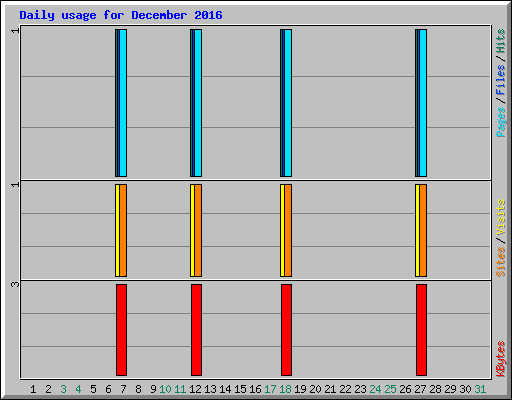The width and height of the screenshot is (512, 400).
Task: Click green day label 24 on the axis
Action: pyautogui.click(x=375, y=389)
